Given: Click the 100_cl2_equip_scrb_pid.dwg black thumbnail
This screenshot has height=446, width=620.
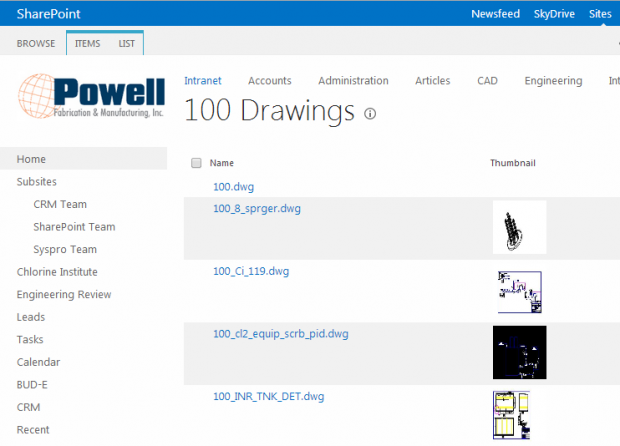Looking at the screenshot, I should tap(519, 351).
